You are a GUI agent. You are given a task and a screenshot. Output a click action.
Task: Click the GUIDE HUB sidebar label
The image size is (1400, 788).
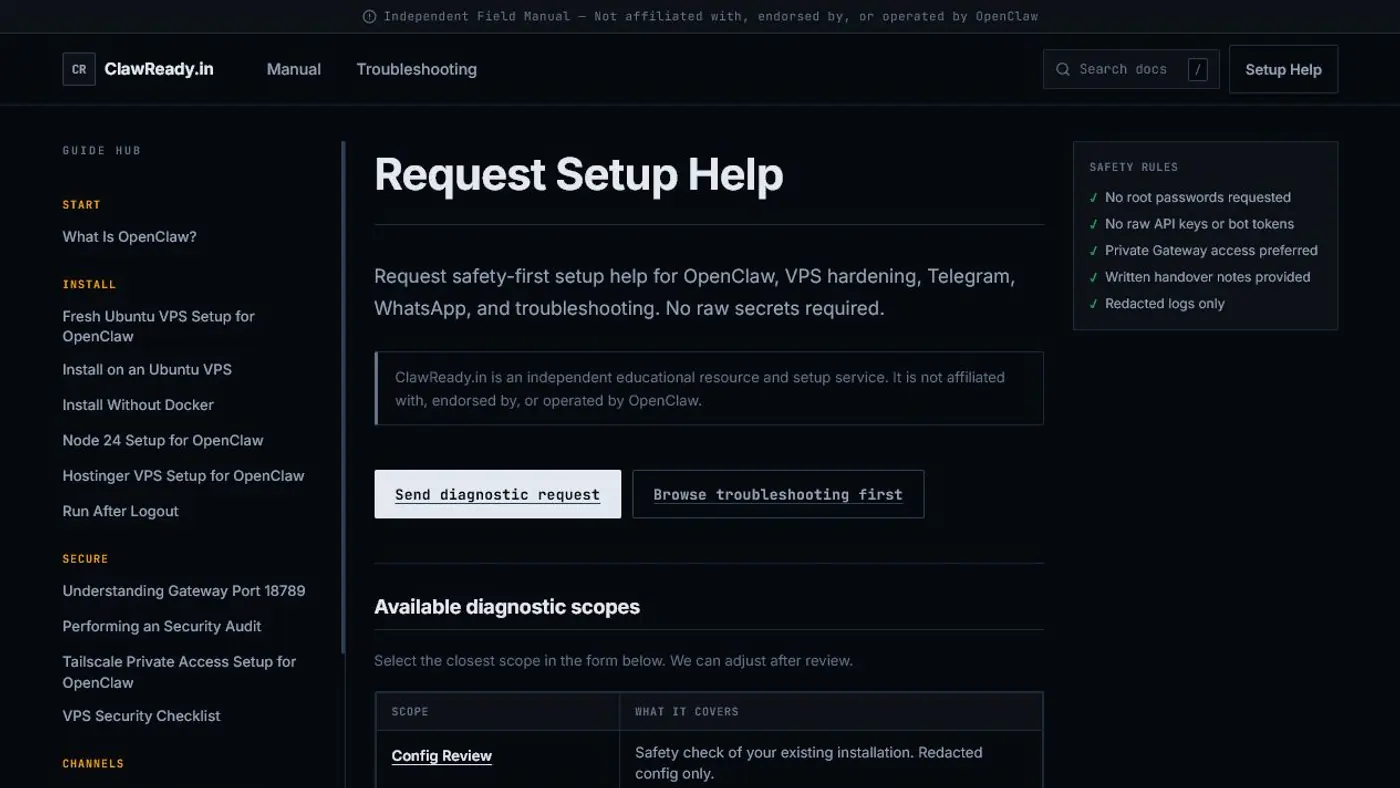pos(102,150)
